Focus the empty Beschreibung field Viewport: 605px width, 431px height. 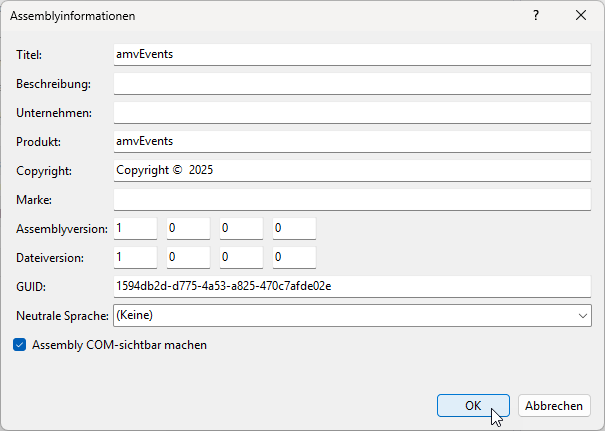point(352,83)
